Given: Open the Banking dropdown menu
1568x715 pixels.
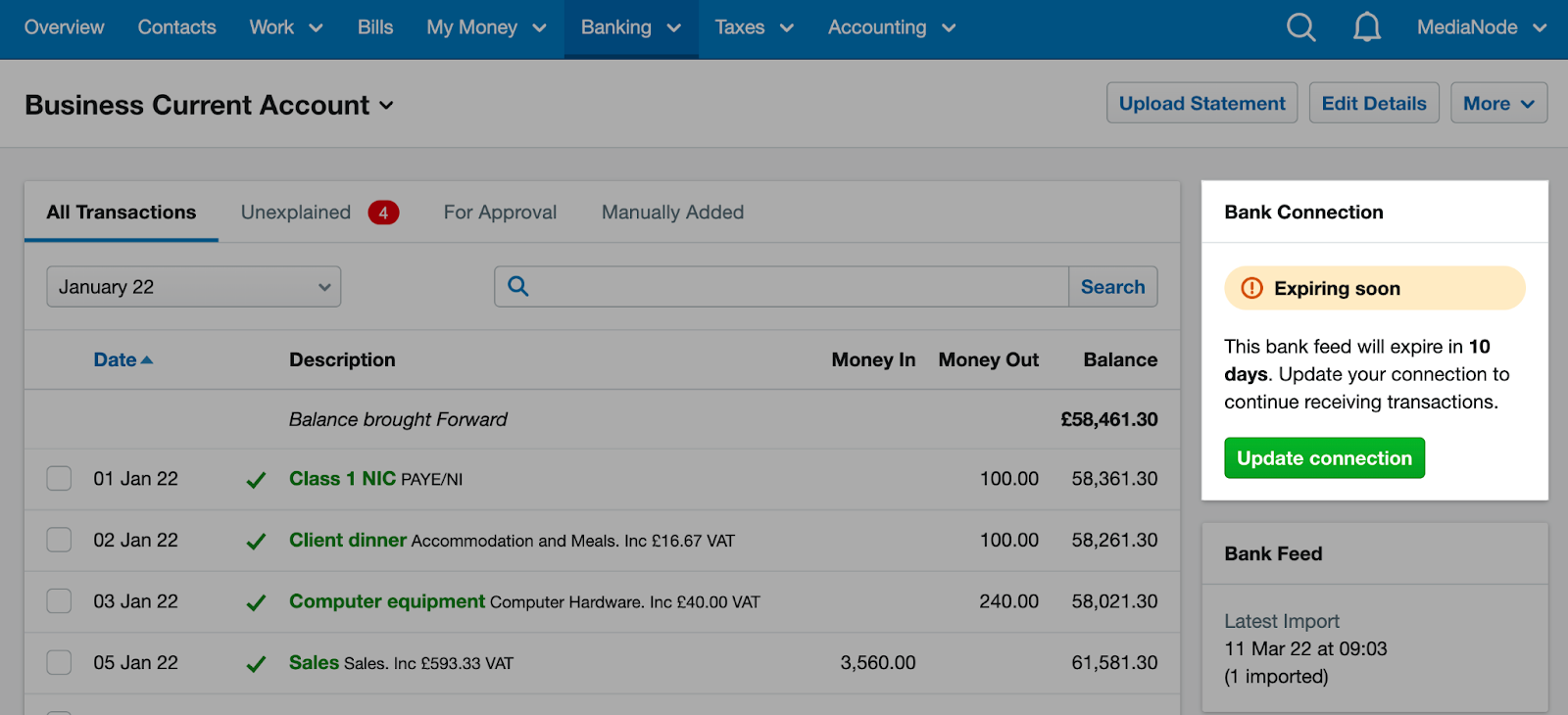Looking at the screenshot, I should 631,27.
